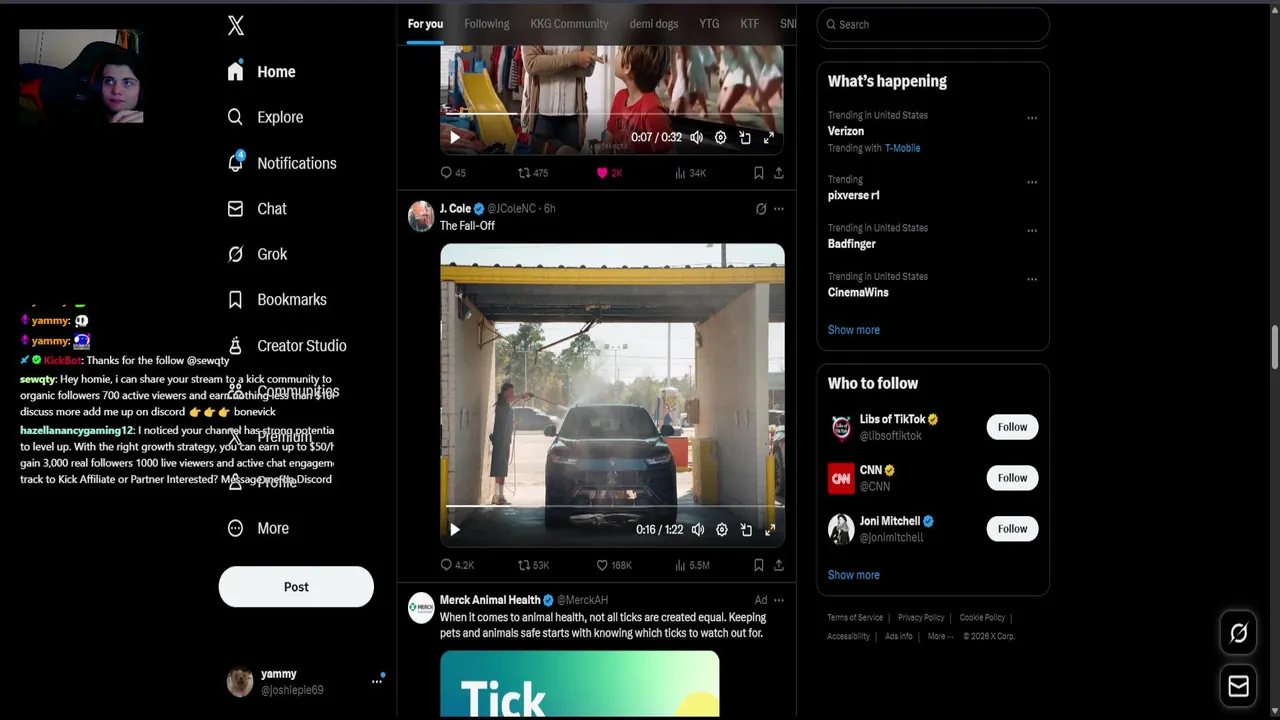Open J. Cole profile avatar
This screenshot has height=720, width=1280.
click(x=421, y=215)
